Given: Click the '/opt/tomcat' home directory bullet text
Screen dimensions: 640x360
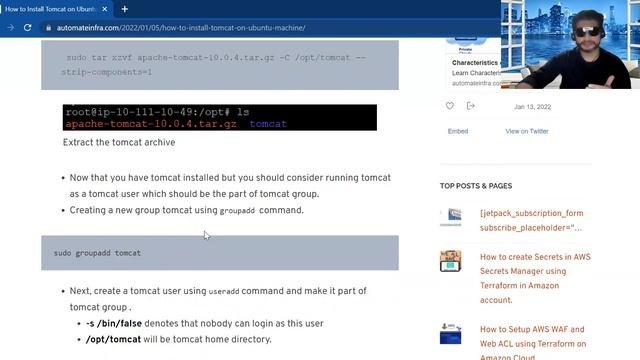Looking at the screenshot, I should [x=178, y=339].
